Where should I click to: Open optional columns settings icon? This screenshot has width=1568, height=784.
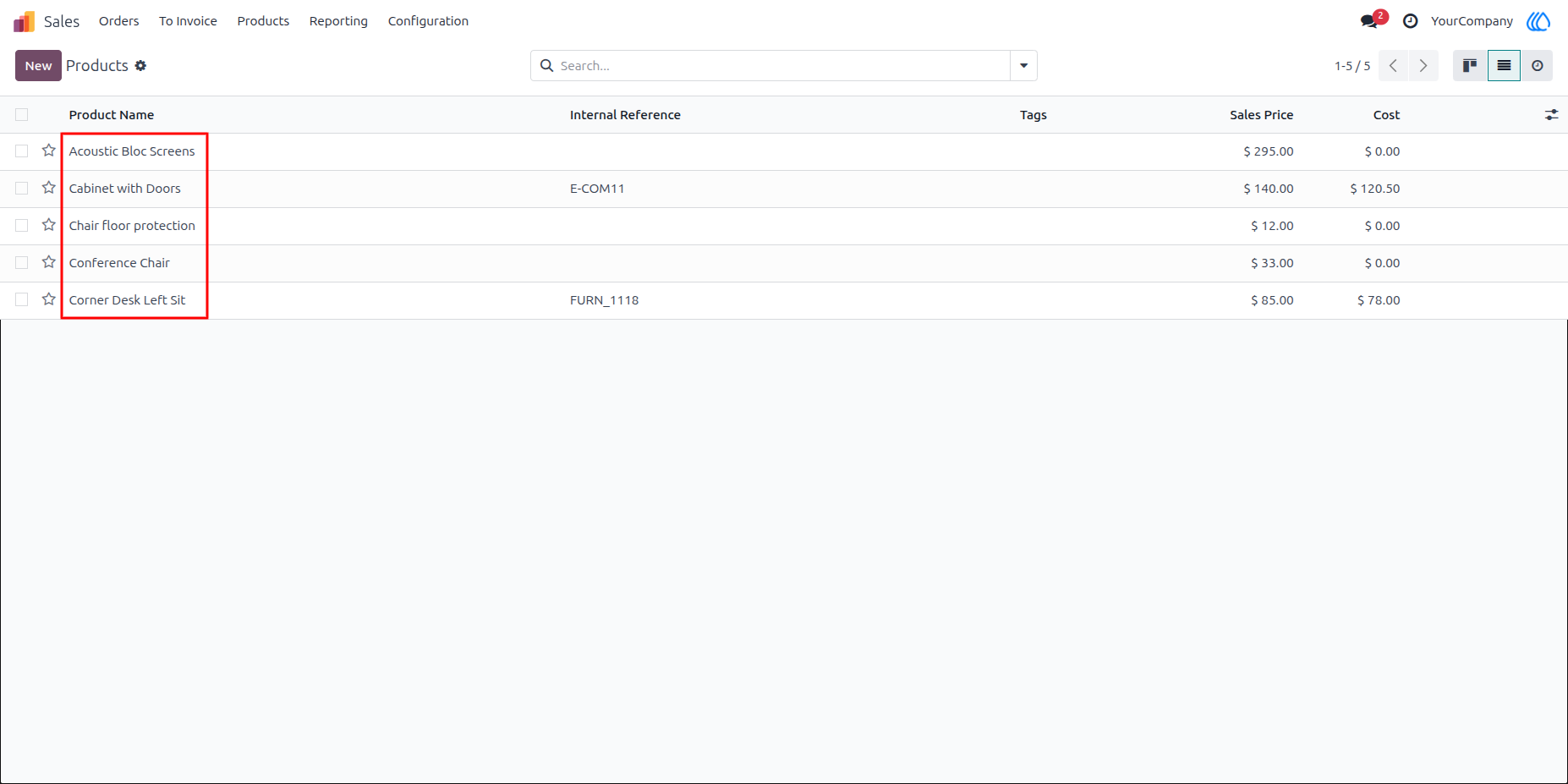click(x=1551, y=114)
